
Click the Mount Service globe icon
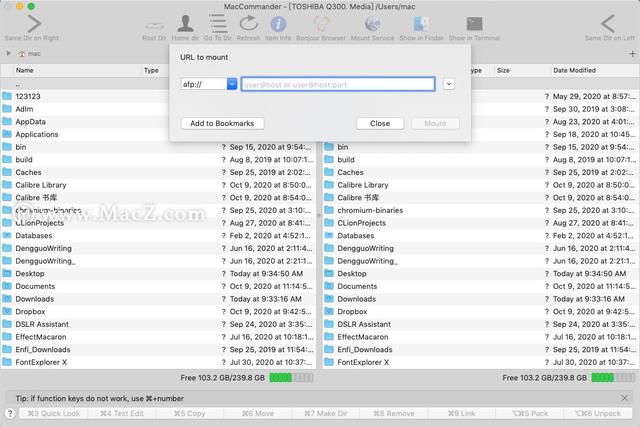click(373, 24)
